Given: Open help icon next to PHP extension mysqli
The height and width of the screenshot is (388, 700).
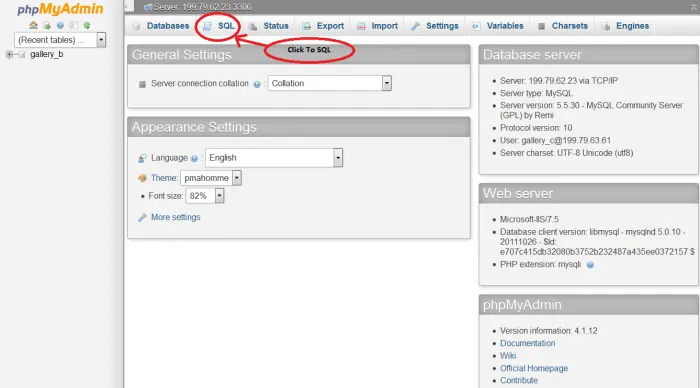Looking at the screenshot, I should click(x=590, y=265).
